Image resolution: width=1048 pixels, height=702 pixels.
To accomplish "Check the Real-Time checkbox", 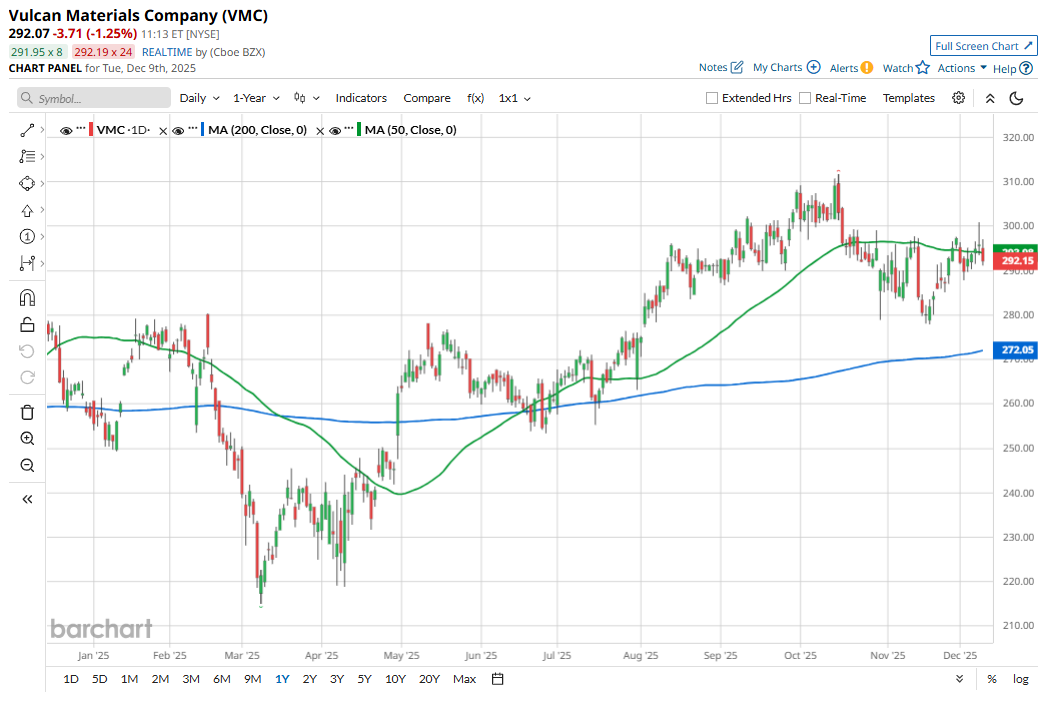I will pos(805,98).
